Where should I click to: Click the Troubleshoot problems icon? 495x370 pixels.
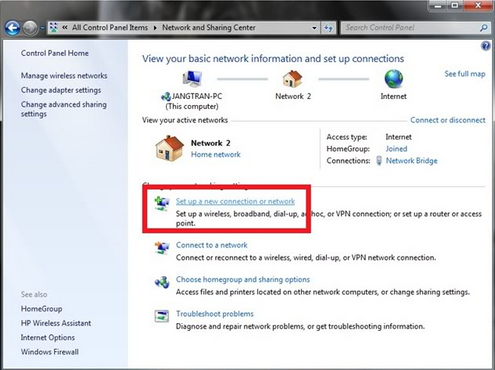coord(162,316)
